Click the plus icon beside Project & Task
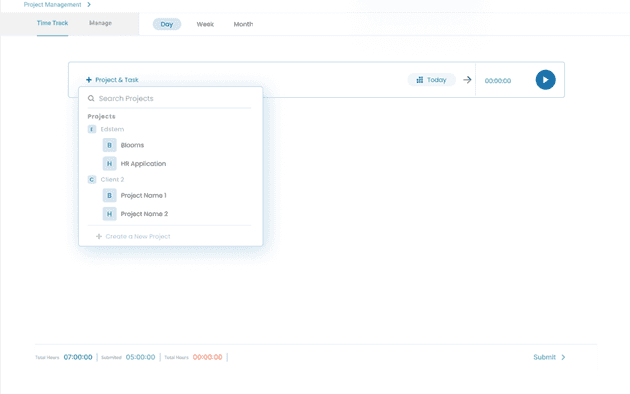The height and width of the screenshot is (394, 630). pos(89,80)
